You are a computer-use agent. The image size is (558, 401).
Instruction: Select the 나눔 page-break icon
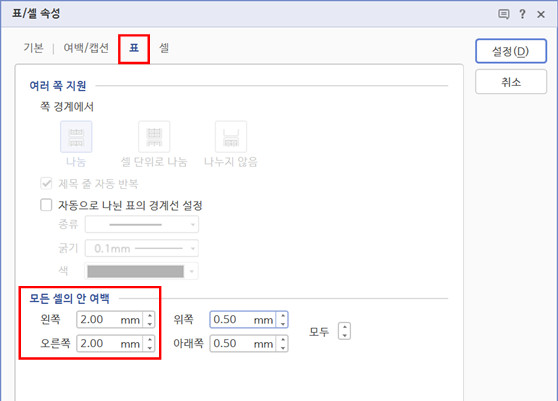point(76,137)
